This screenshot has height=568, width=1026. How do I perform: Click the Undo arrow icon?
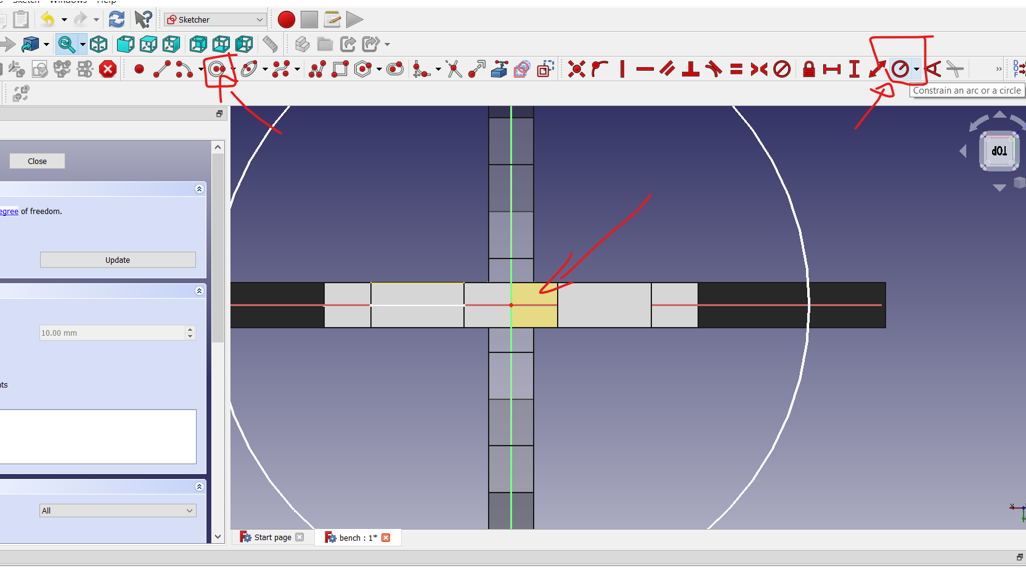pos(48,20)
